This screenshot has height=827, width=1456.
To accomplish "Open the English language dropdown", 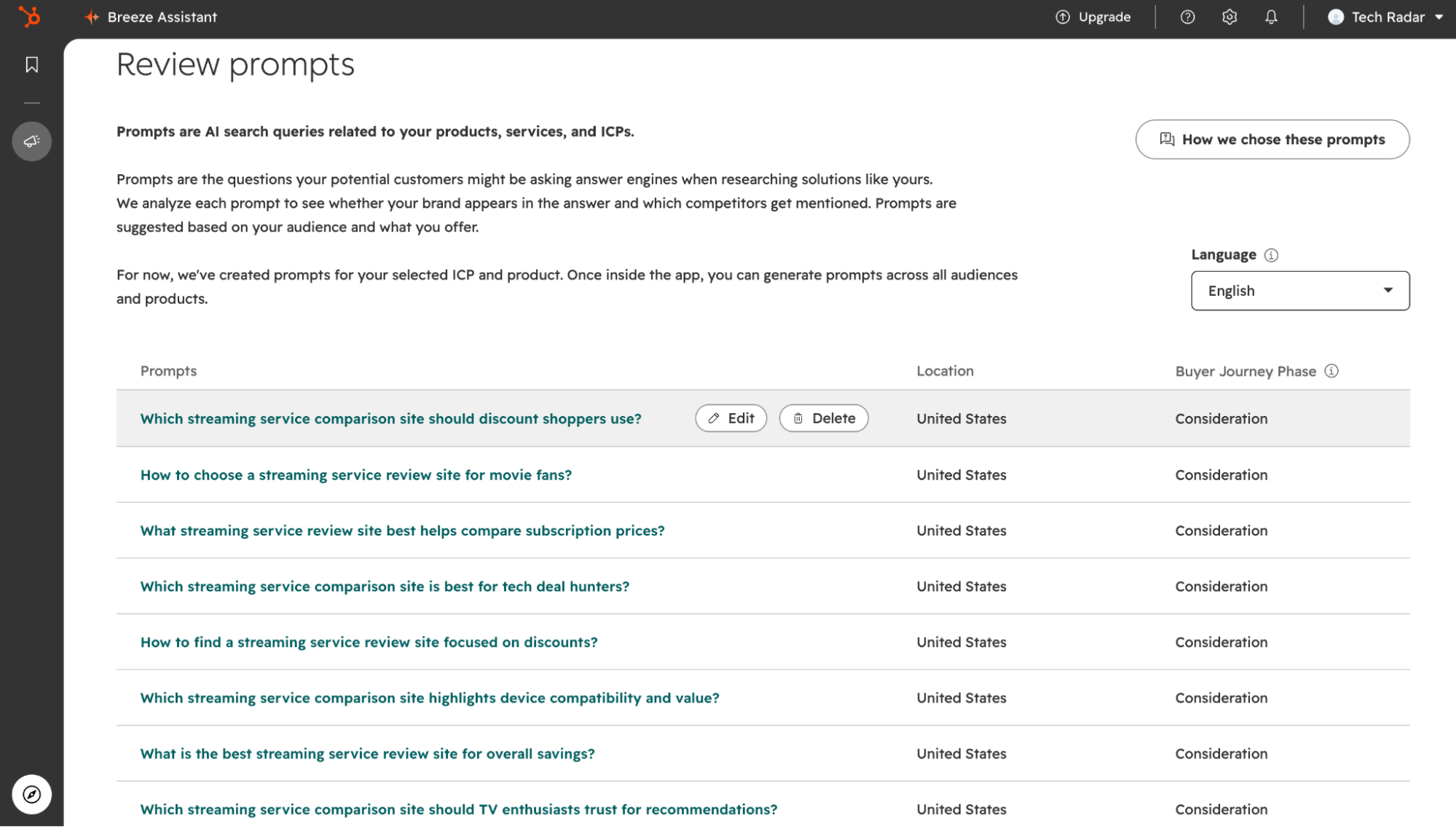I will click(x=1300, y=291).
